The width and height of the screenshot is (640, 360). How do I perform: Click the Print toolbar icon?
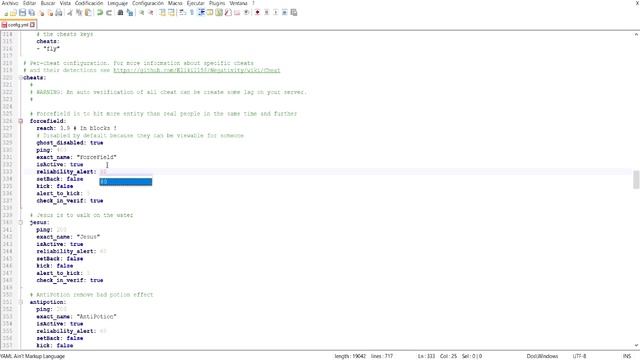pyautogui.click(x=59, y=13)
